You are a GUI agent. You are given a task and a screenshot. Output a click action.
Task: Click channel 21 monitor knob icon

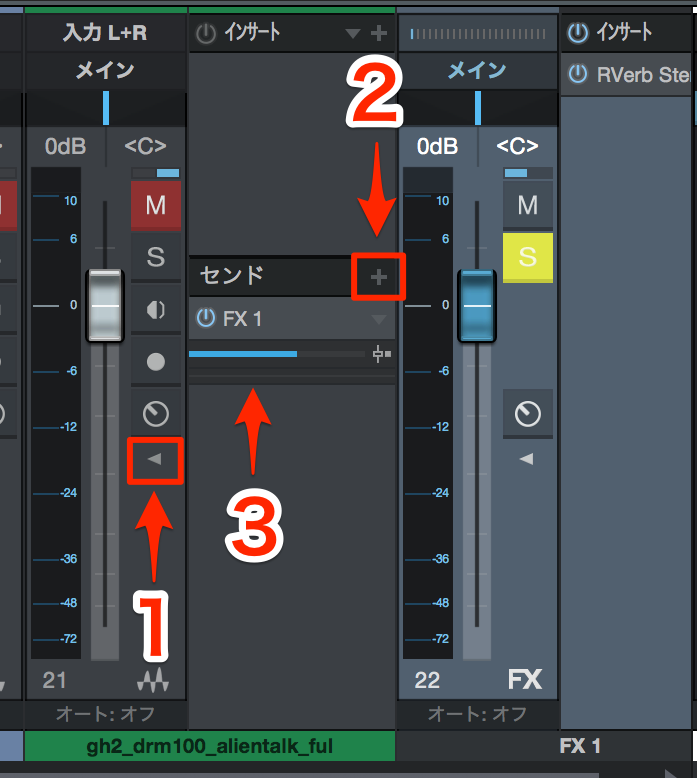(156, 413)
